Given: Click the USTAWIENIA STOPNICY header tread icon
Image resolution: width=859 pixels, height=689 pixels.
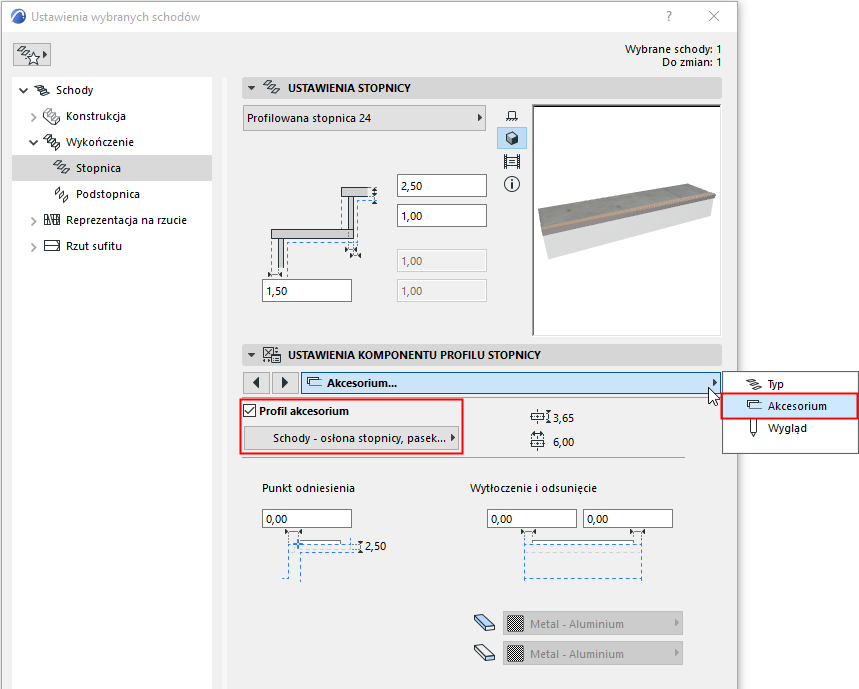Looking at the screenshot, I should 272,87.
